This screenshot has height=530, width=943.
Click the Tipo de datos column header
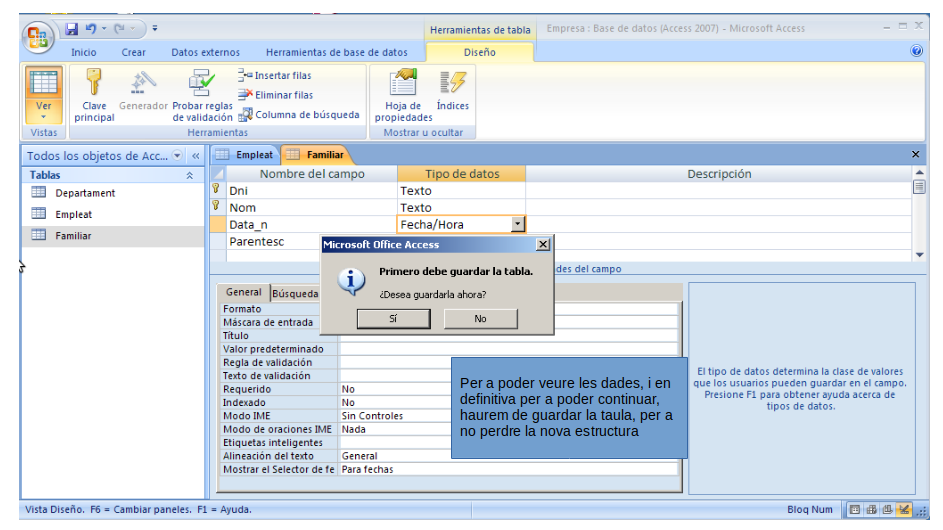click(x=461, y=174)
